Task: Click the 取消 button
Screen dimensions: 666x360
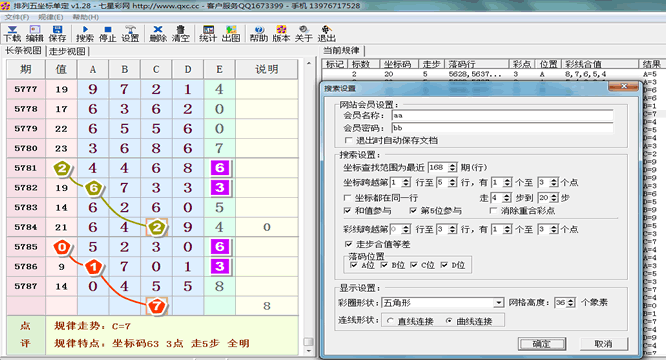Action: pyautogui.click(x=604, y=344)
